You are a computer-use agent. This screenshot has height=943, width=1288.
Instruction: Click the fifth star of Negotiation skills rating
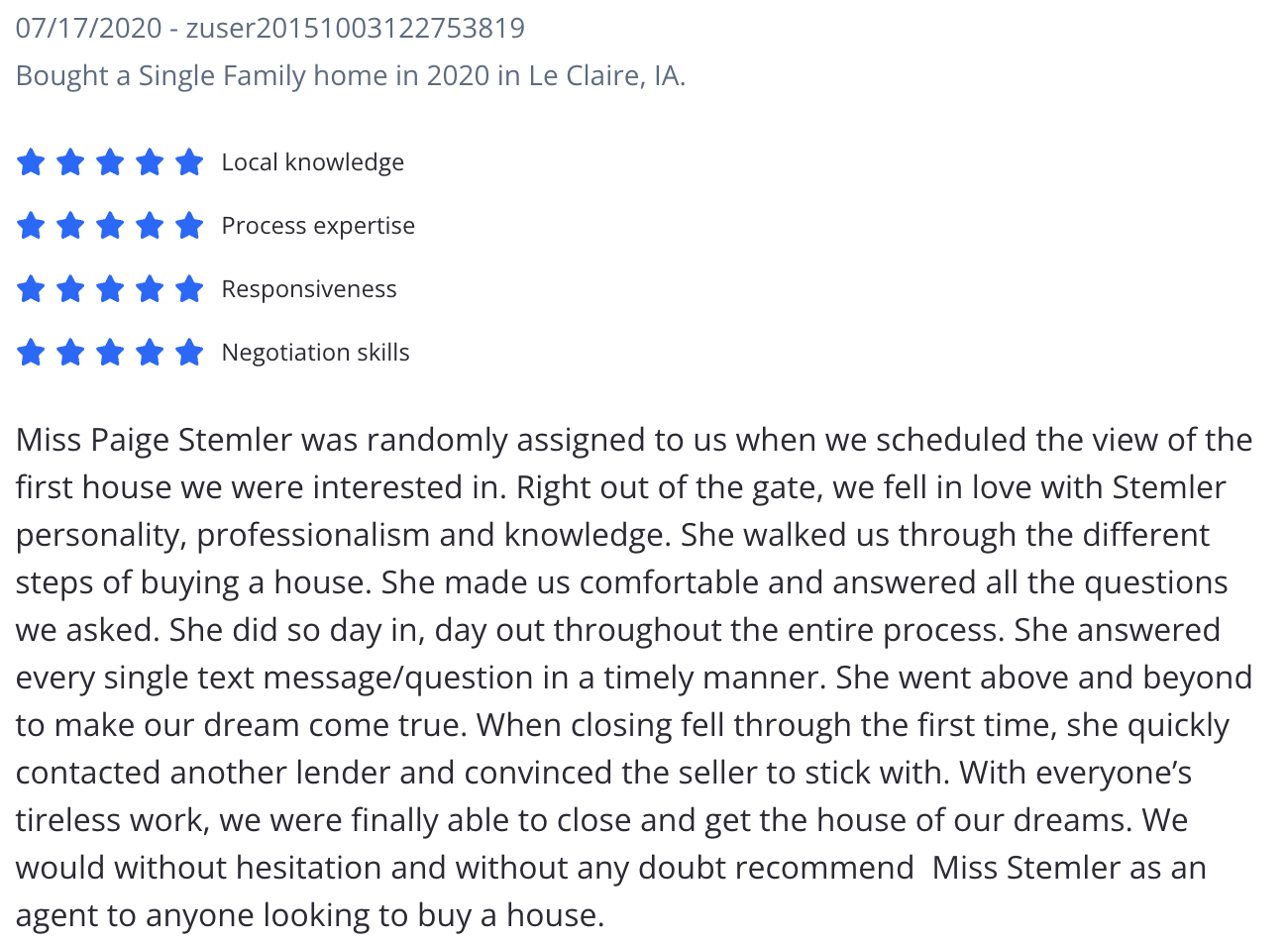click(189, 352)
